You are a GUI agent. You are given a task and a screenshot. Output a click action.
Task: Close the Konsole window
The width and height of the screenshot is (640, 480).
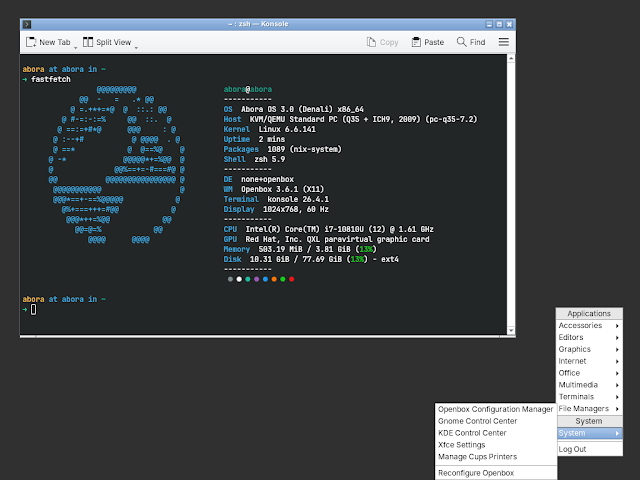click(509, 24)
